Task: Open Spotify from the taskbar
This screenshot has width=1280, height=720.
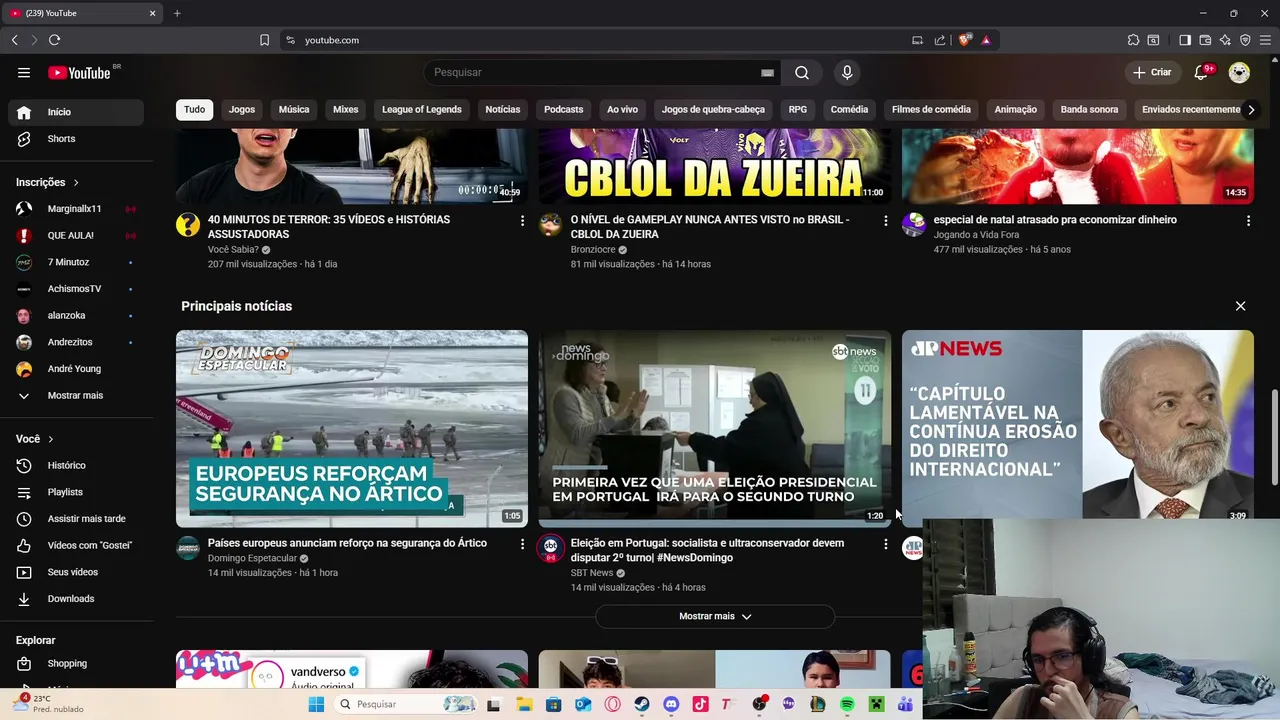Action: point(847,704)
